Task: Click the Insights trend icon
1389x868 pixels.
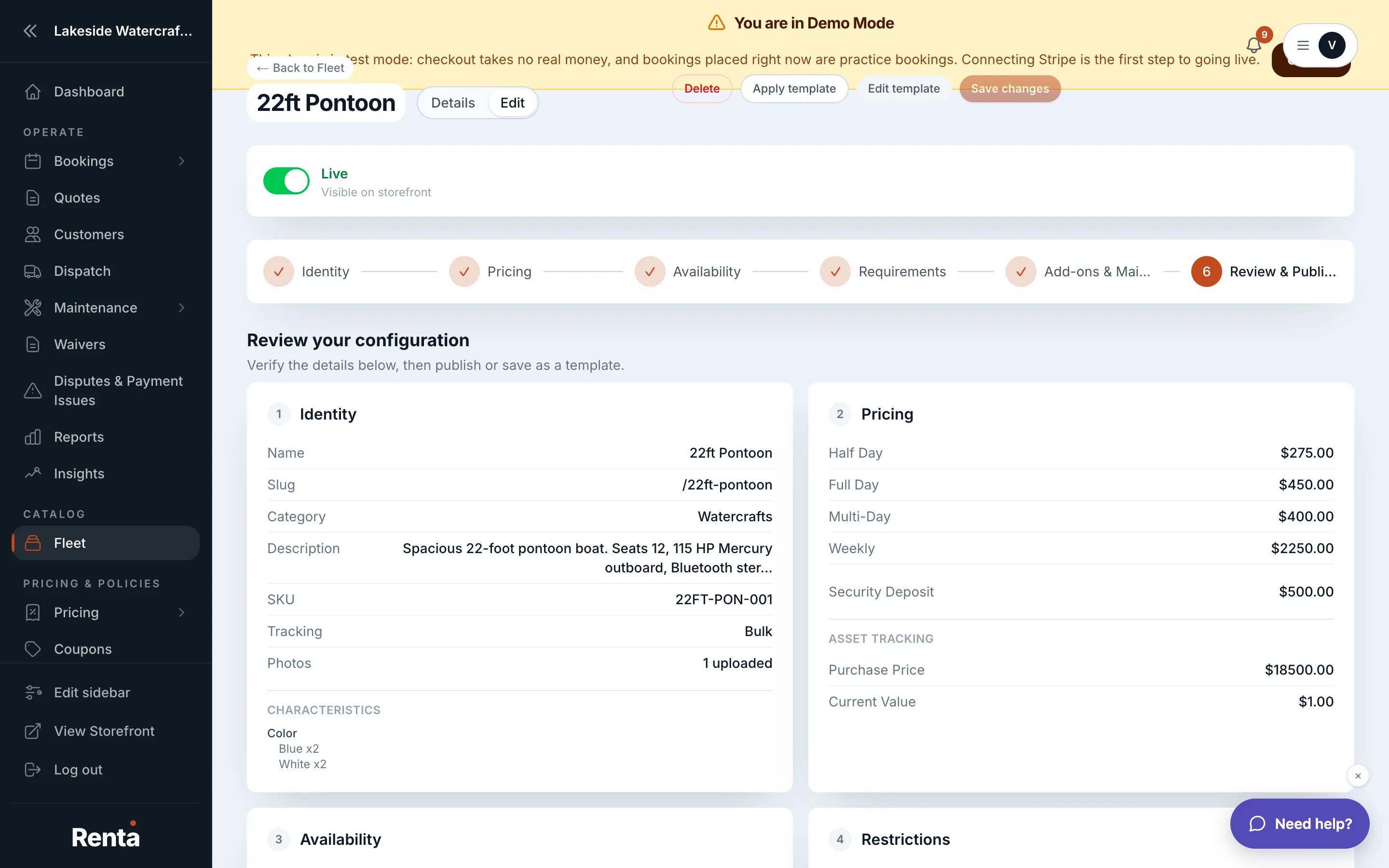Action: pyautogui.click(x=33, y=474)
